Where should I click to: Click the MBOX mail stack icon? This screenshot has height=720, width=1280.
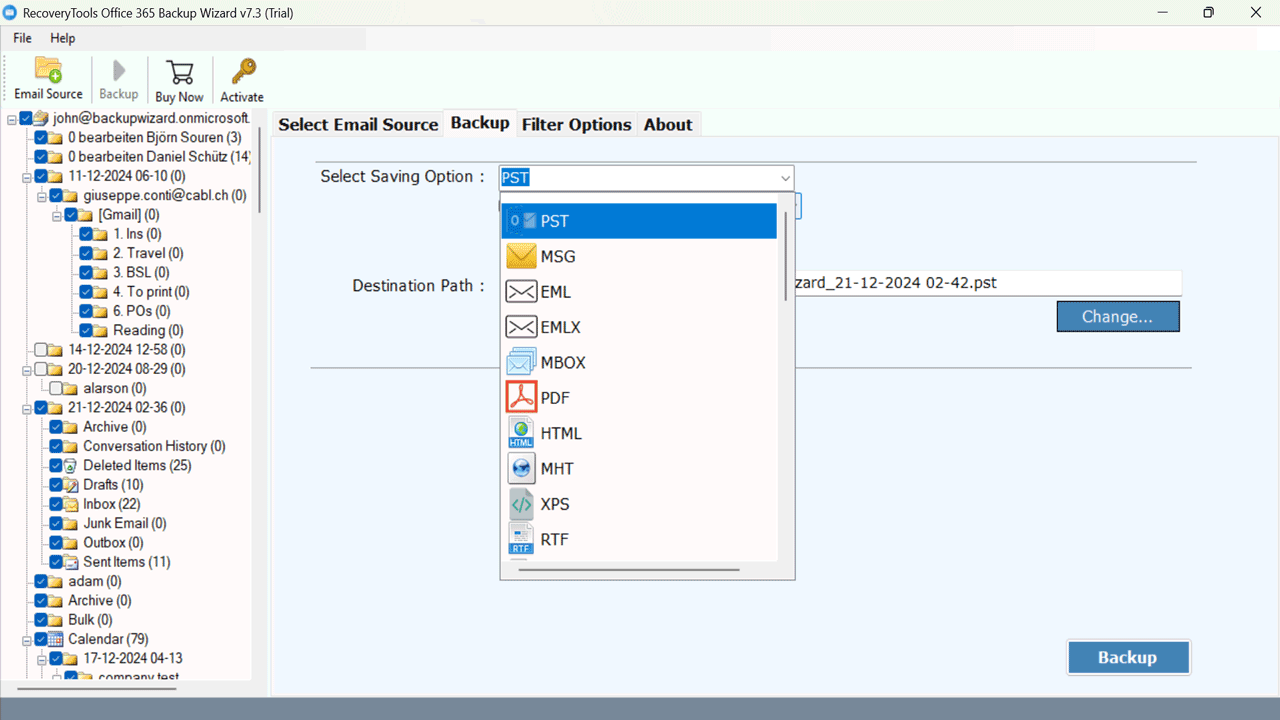tap(522, 362)
